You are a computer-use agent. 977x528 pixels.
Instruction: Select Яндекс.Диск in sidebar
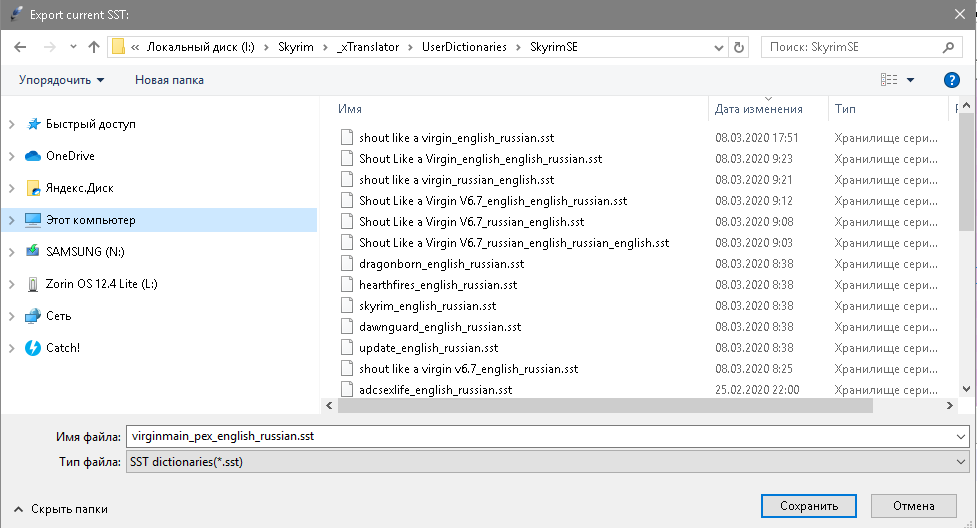coord(79,188)
